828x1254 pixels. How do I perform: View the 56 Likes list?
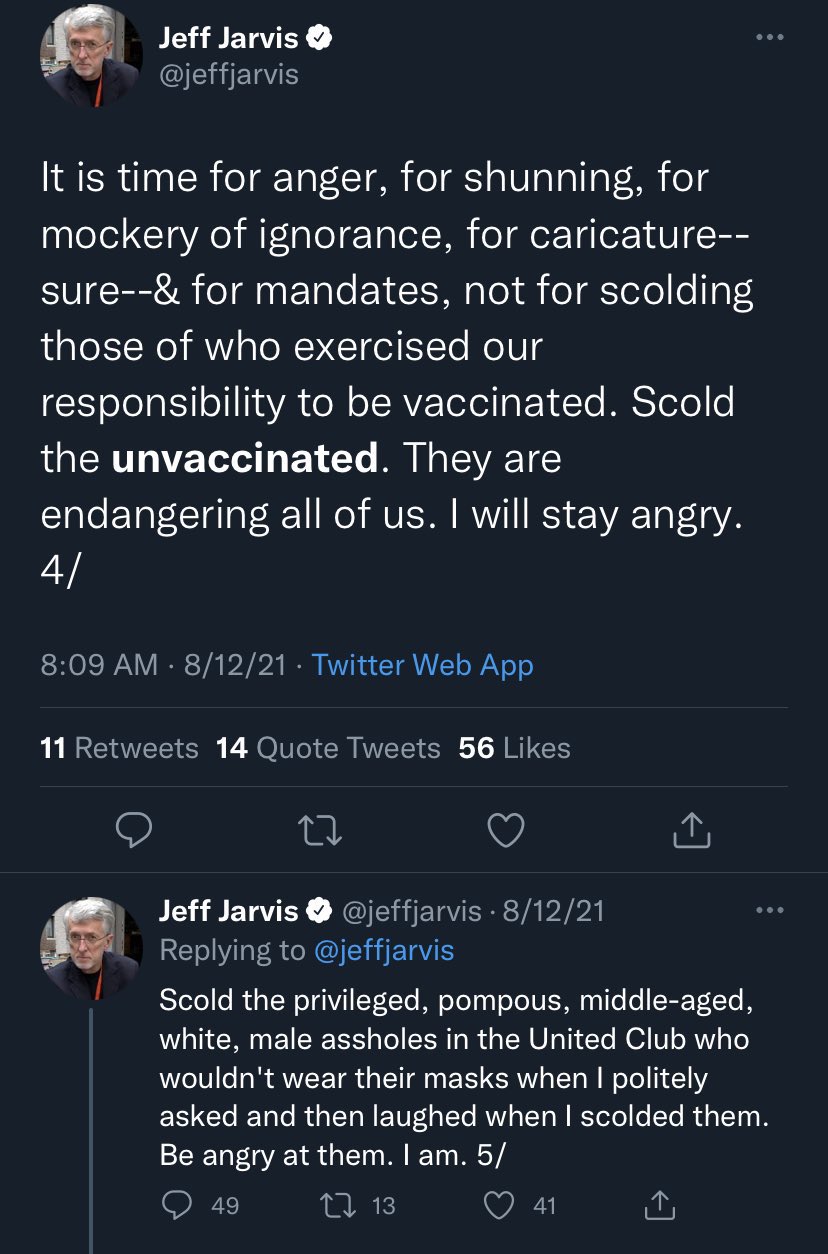coord(514,748)
